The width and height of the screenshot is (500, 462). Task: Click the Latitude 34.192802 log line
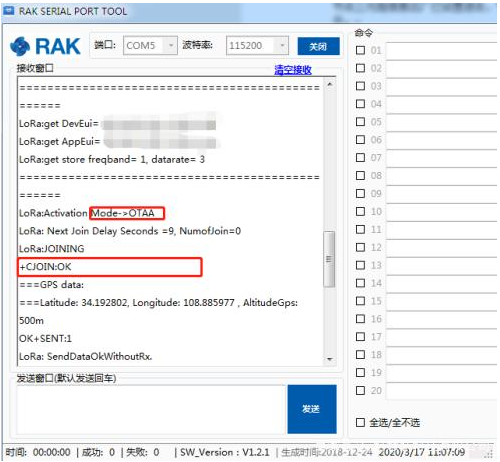click(159, 303)
